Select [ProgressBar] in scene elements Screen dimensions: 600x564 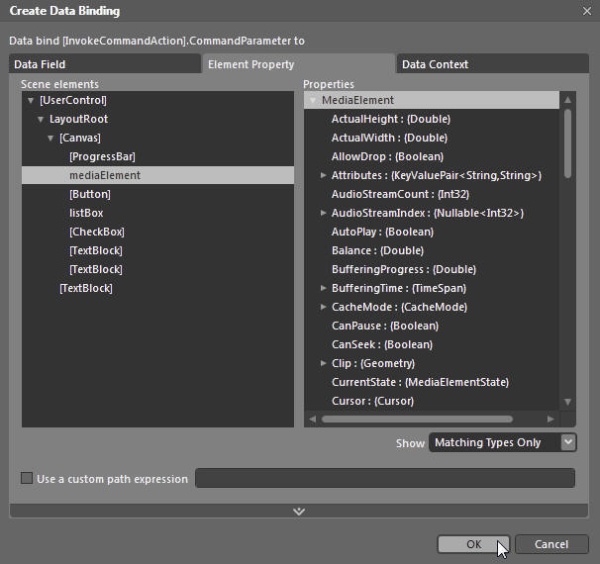102,156
